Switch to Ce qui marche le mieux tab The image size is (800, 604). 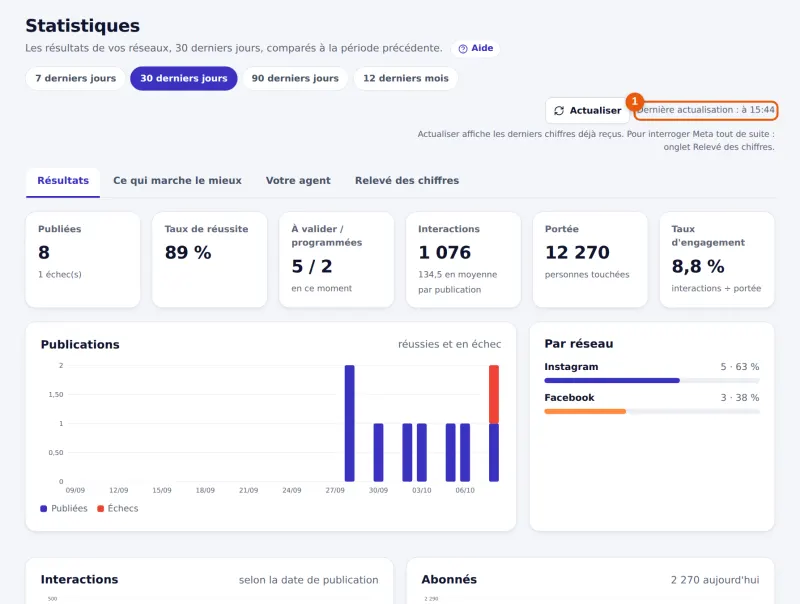tap(178, 181)
